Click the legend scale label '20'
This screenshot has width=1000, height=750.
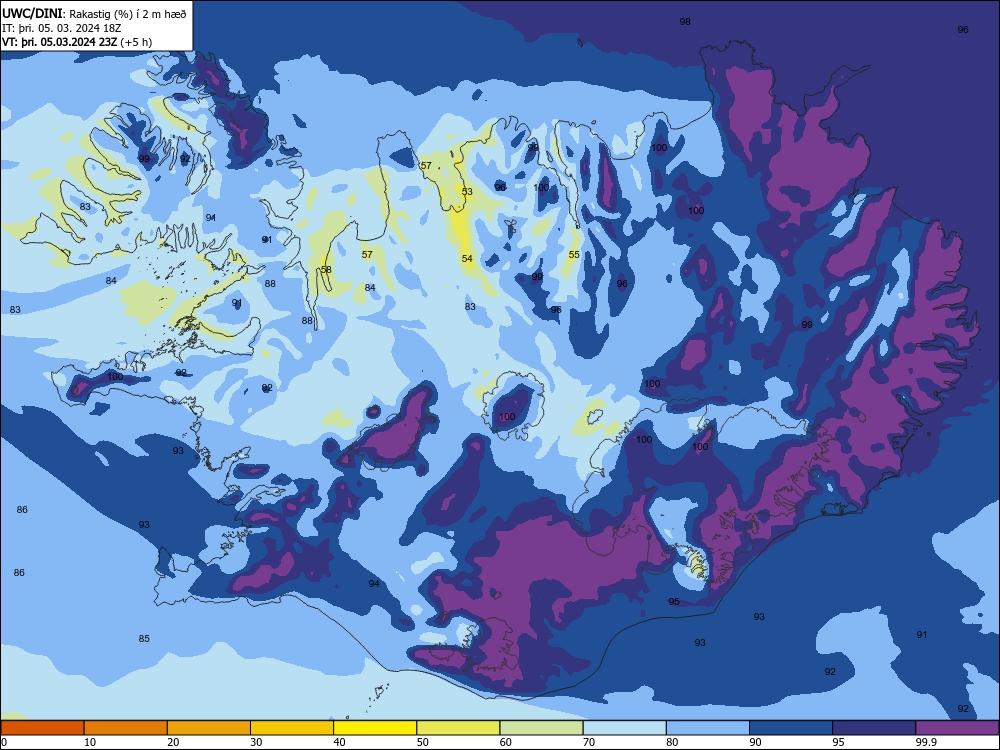tap(173, 742)
